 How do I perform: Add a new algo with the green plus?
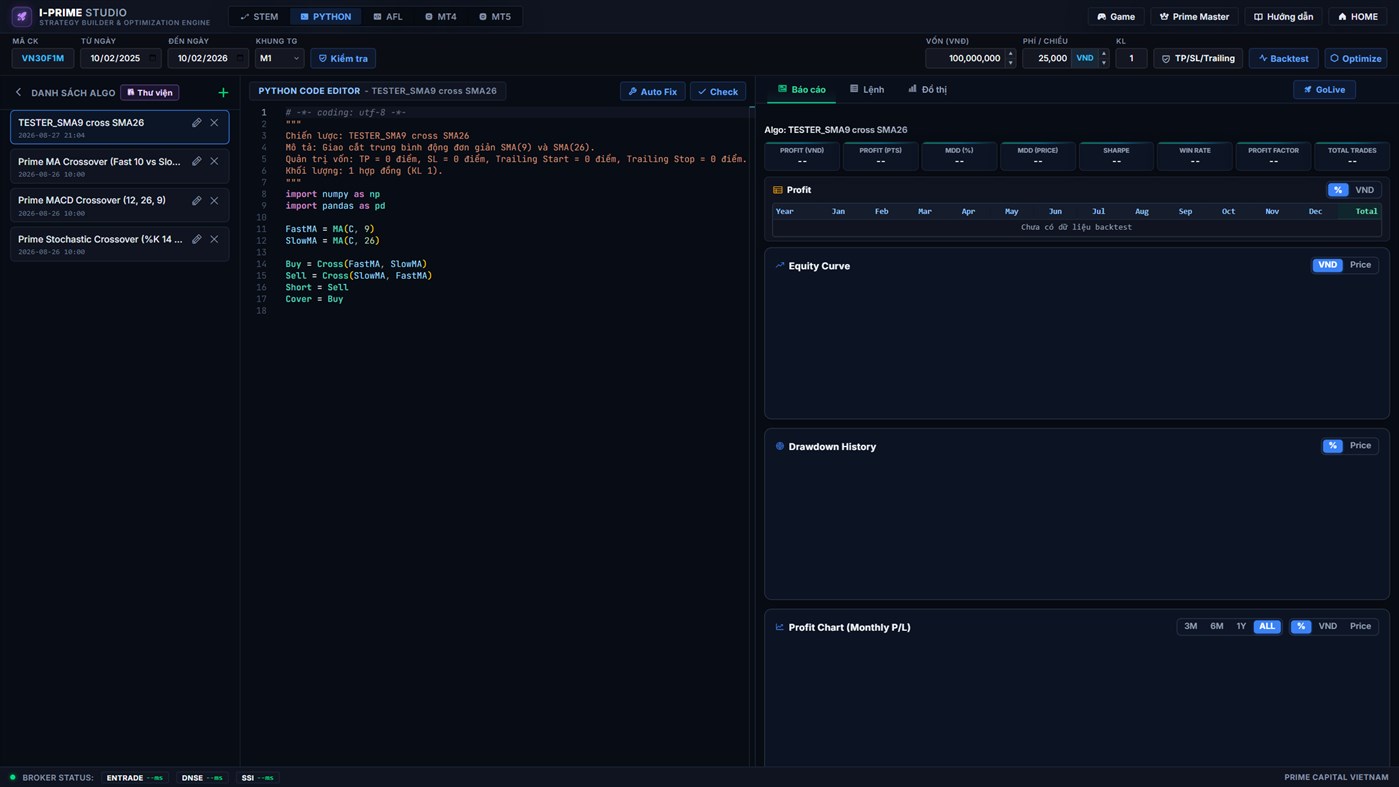tap(223, 92)
